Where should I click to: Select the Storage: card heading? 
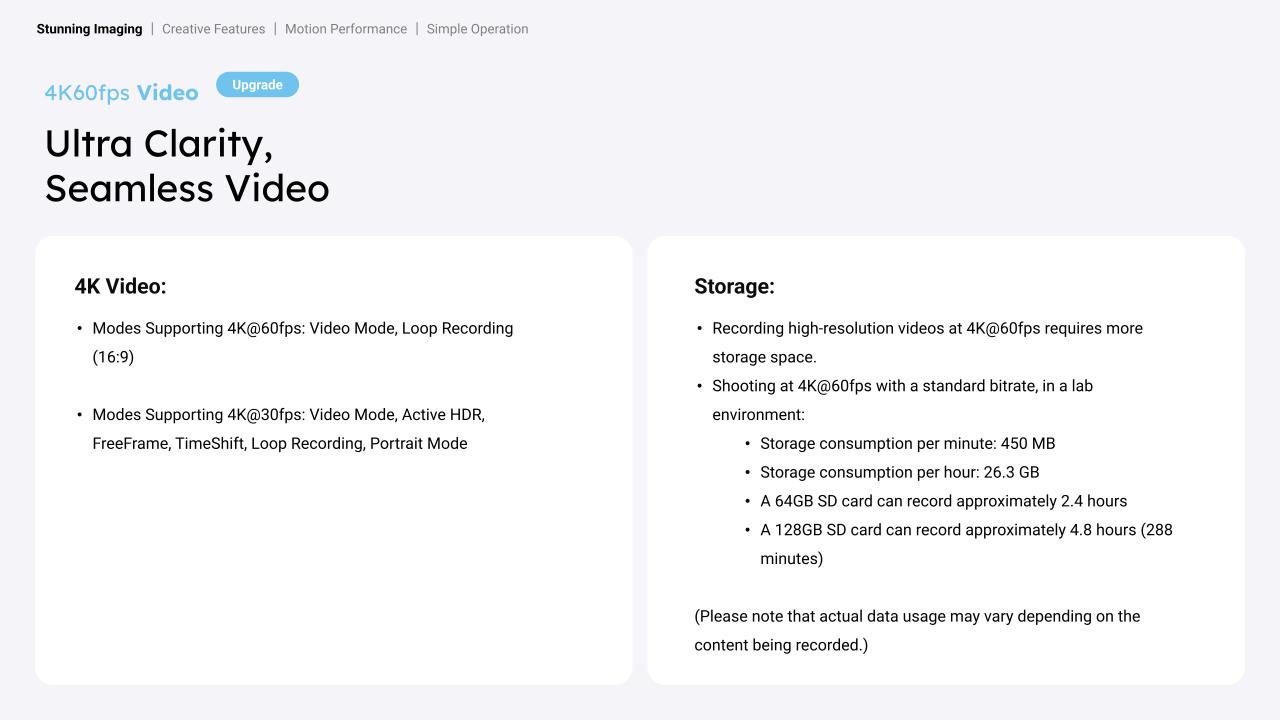(734, 286)
